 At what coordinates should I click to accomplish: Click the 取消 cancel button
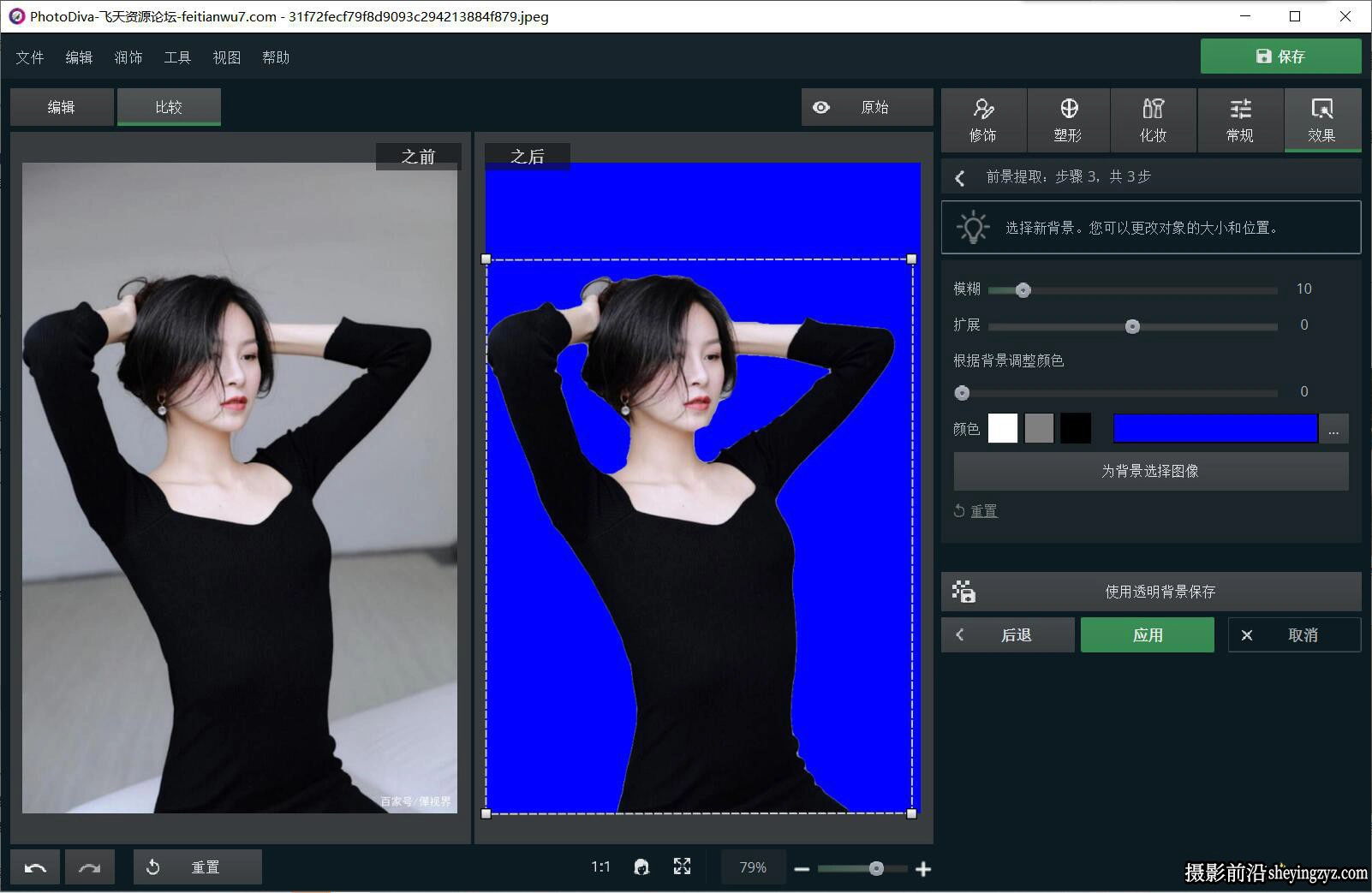pos(1295,635)
